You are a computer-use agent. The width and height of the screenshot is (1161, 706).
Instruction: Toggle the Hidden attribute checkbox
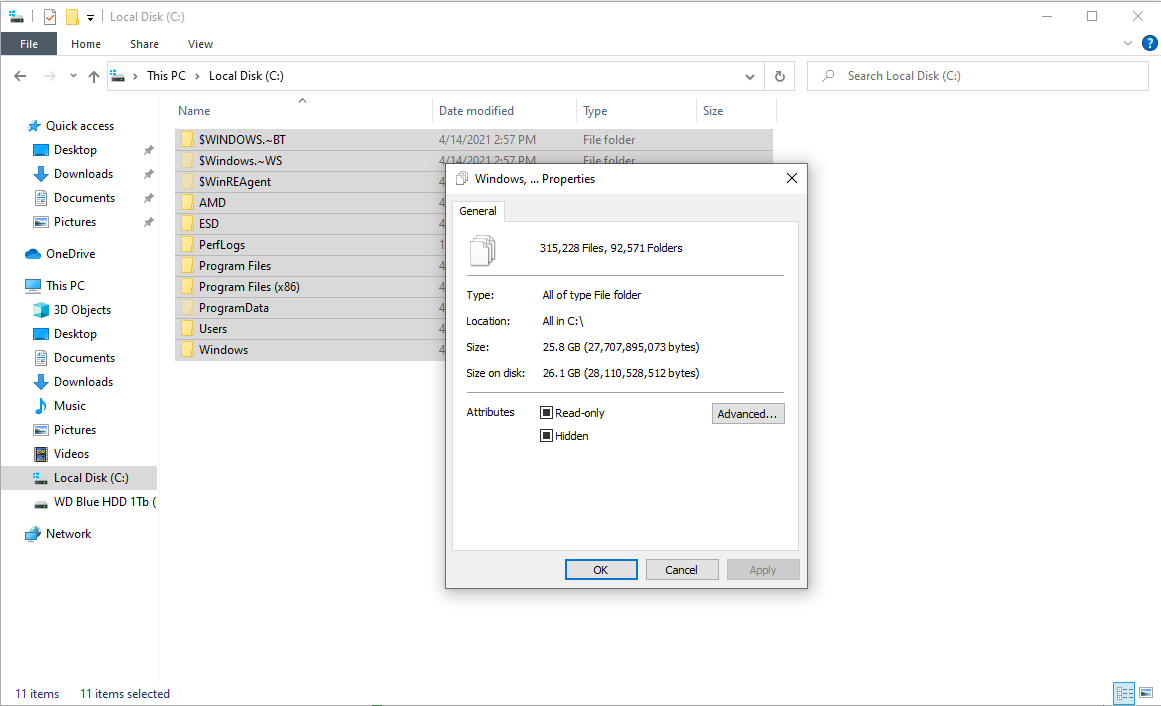tap(546, 436)
